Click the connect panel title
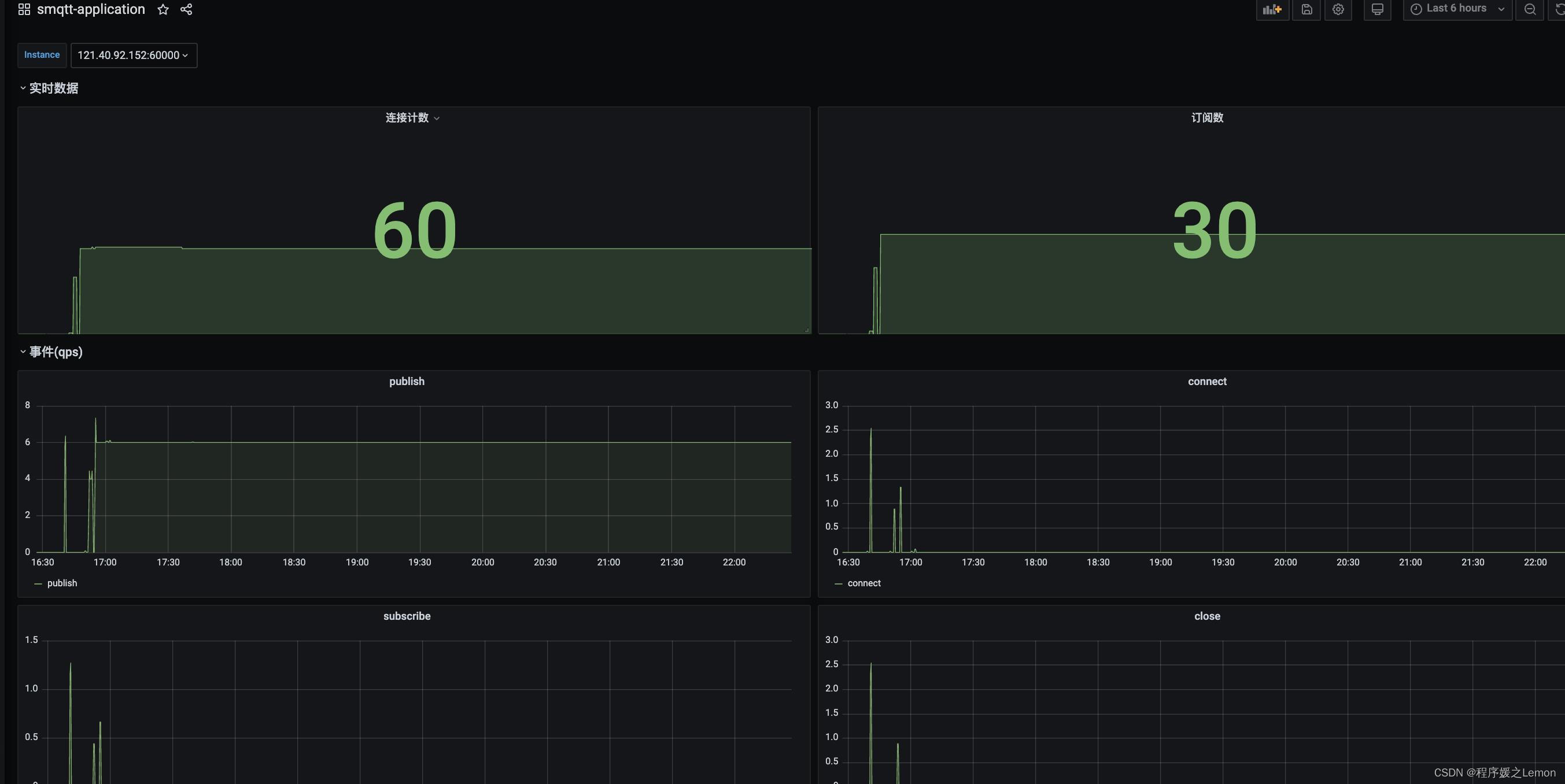The width and height of the screenshot is (1565, 784). coord(1207,382)
